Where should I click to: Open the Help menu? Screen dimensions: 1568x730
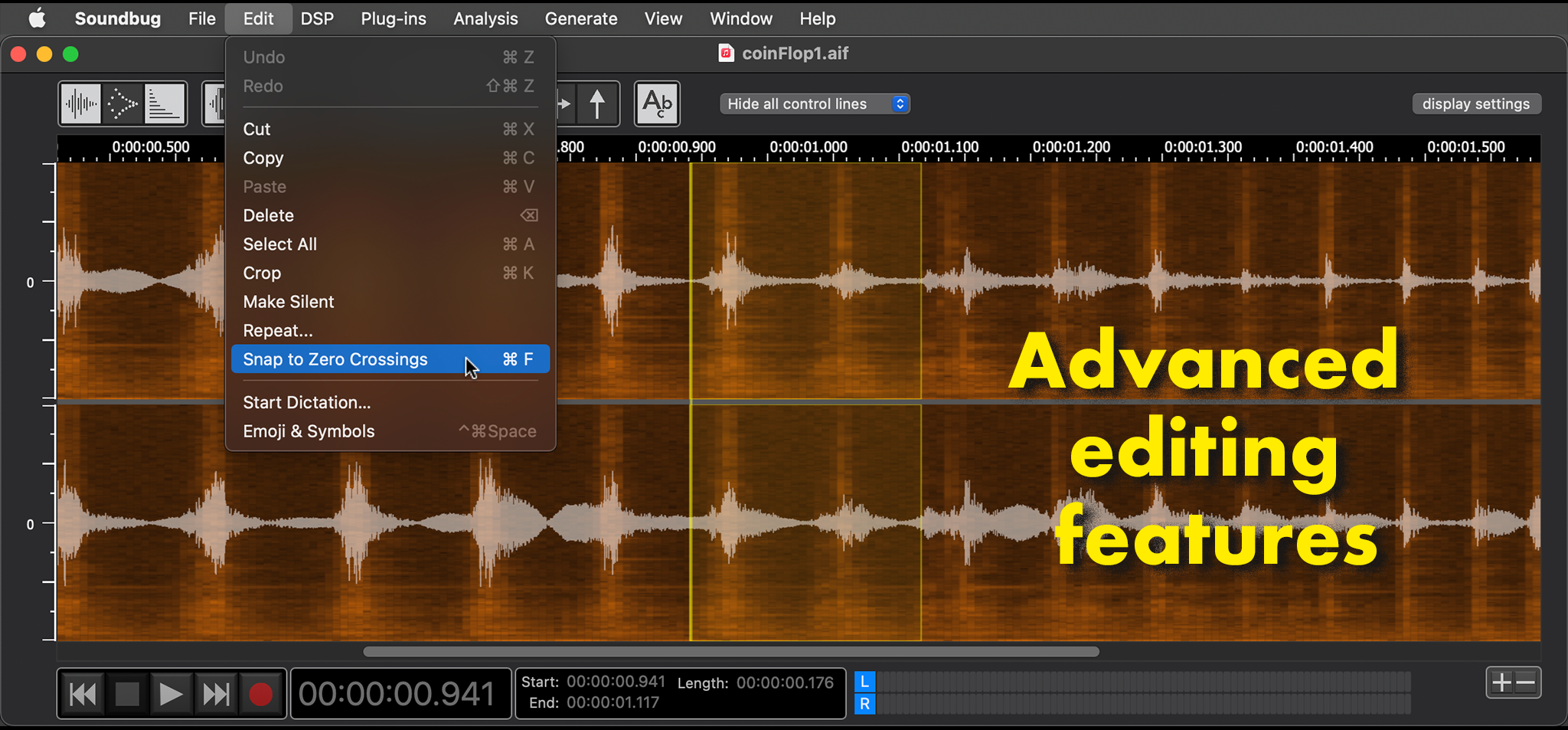pyautogui.click(x=818, y=18)
